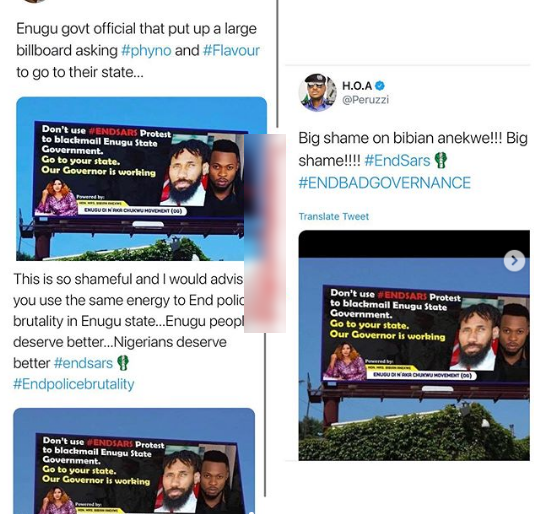
Task: Click the #endsars hashtag in left tweet
Action: [83, 363]
